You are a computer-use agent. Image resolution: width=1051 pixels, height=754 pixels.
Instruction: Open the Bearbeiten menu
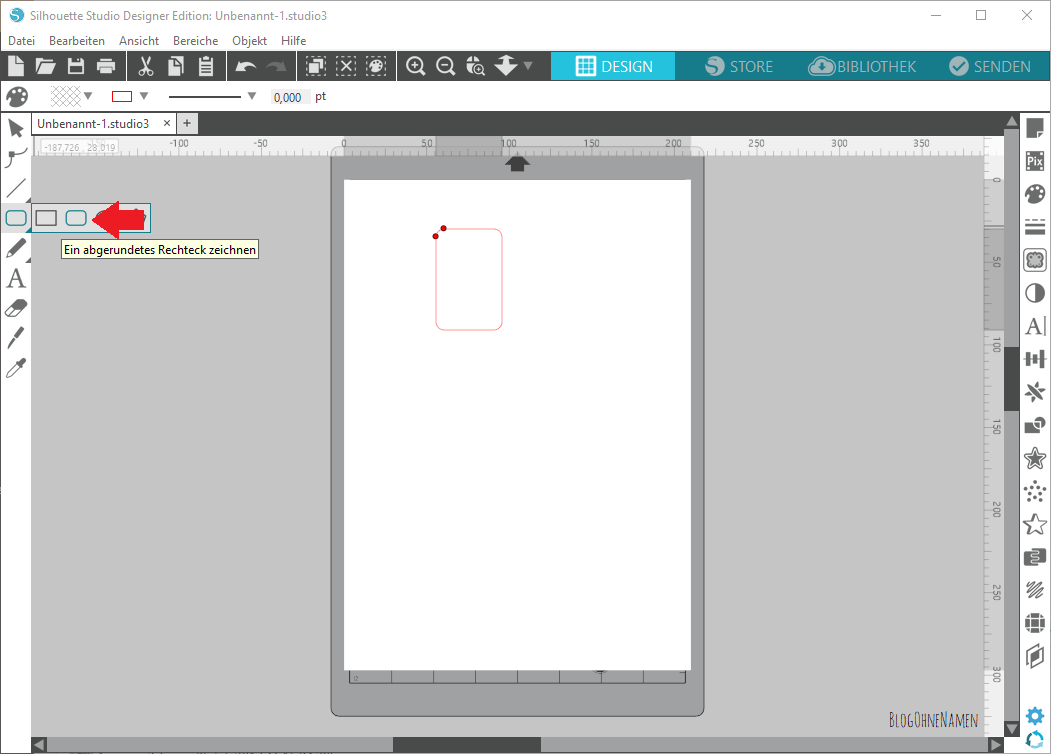77,41
